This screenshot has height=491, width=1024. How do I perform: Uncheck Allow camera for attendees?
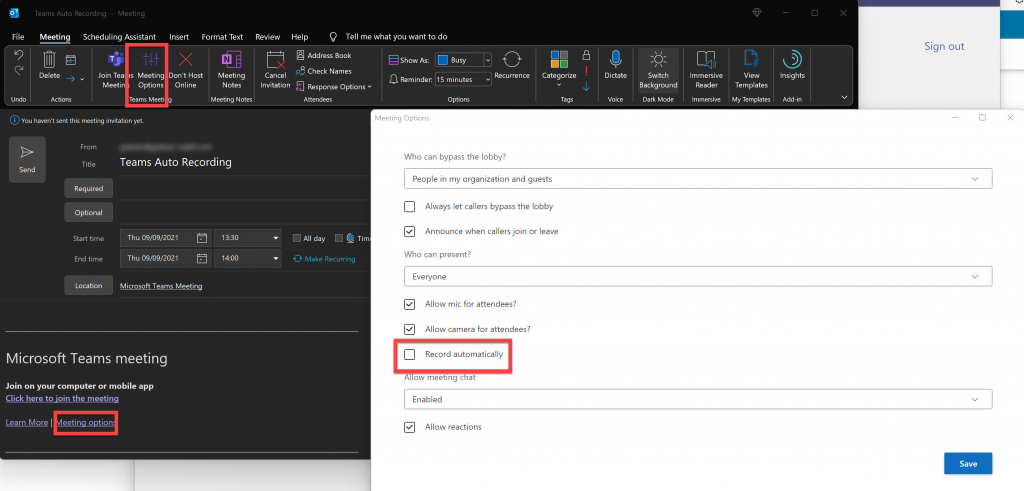point(409,329)
